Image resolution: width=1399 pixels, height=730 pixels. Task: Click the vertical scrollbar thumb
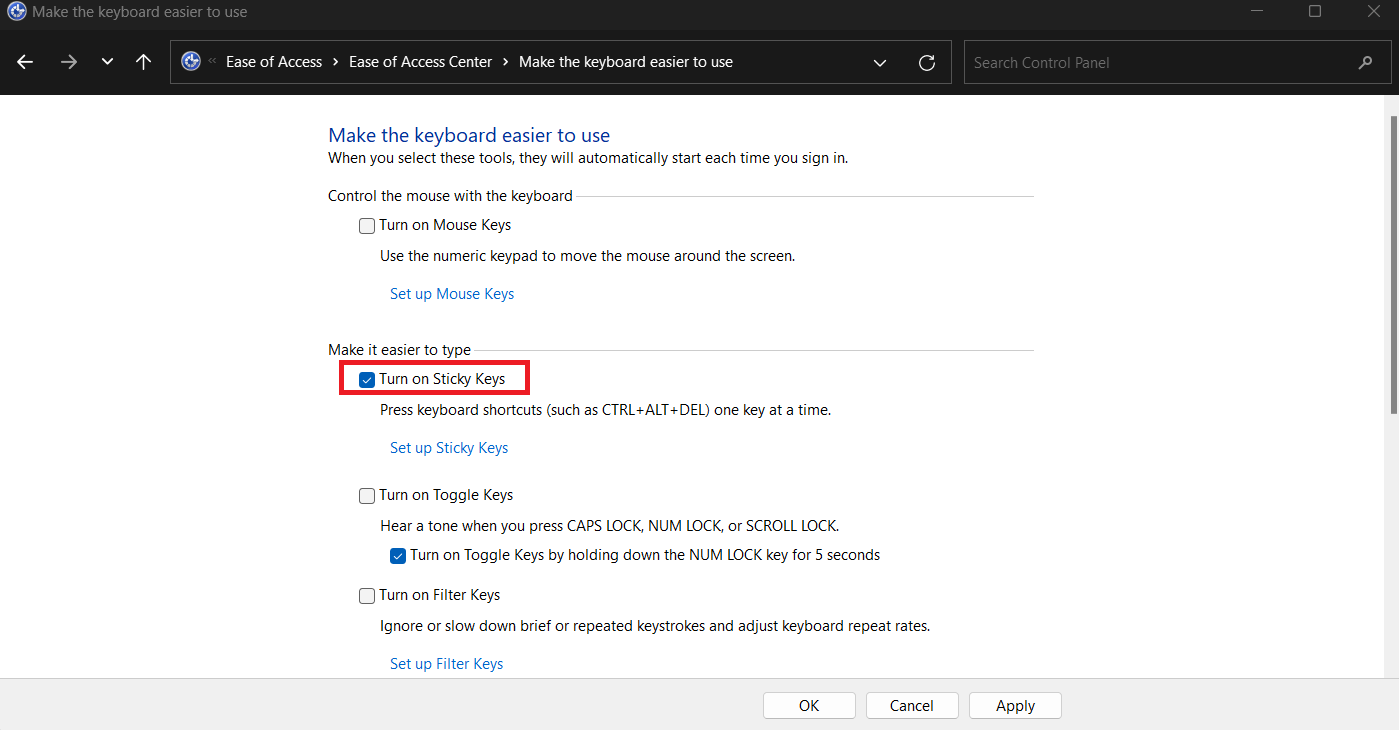[x=1393, y=263]
